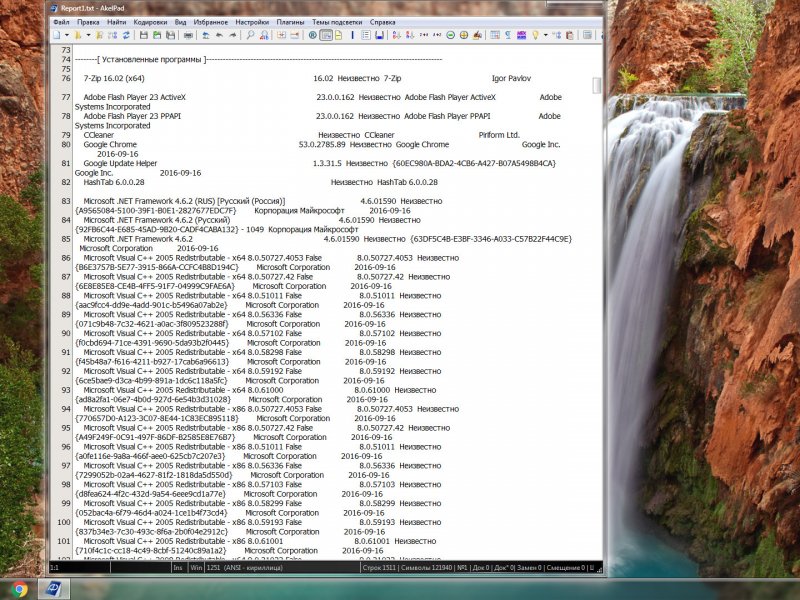Viewport: 800px width, 600px height.
Task: Click the clipboard paste toolbar icon
Action: click(570, 35)
